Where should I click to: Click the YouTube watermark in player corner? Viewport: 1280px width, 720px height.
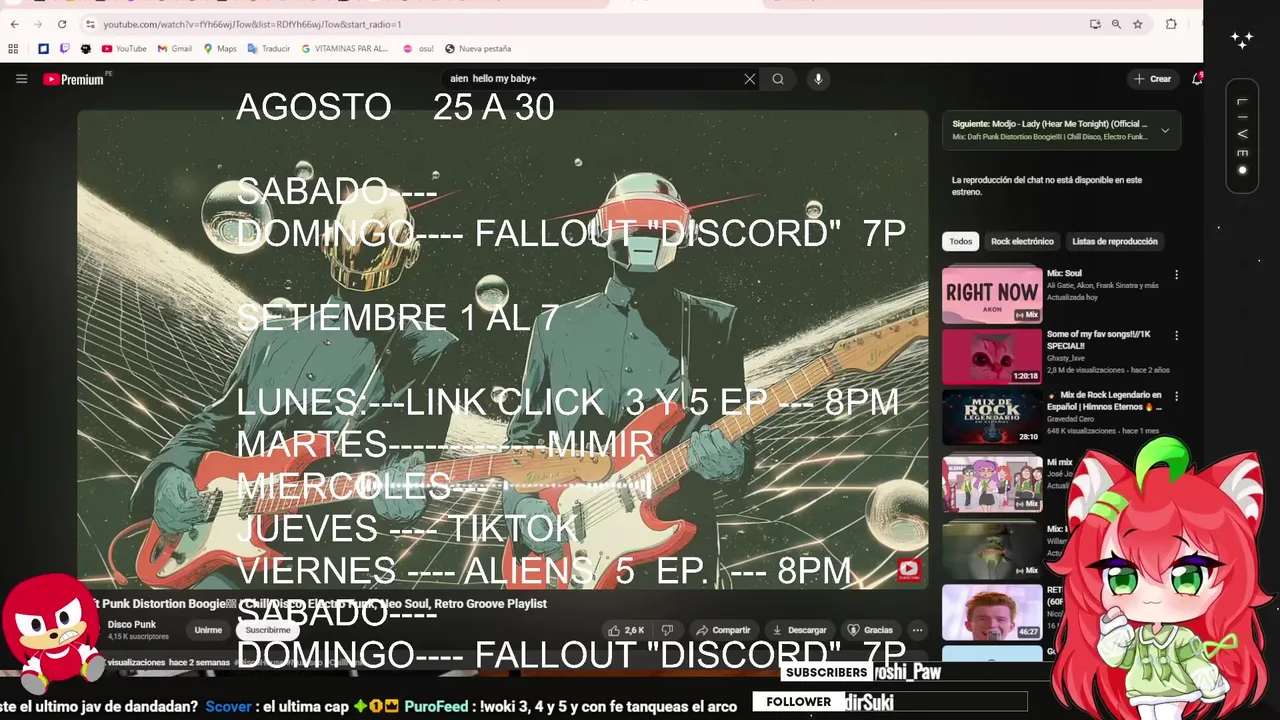[908, 570]
